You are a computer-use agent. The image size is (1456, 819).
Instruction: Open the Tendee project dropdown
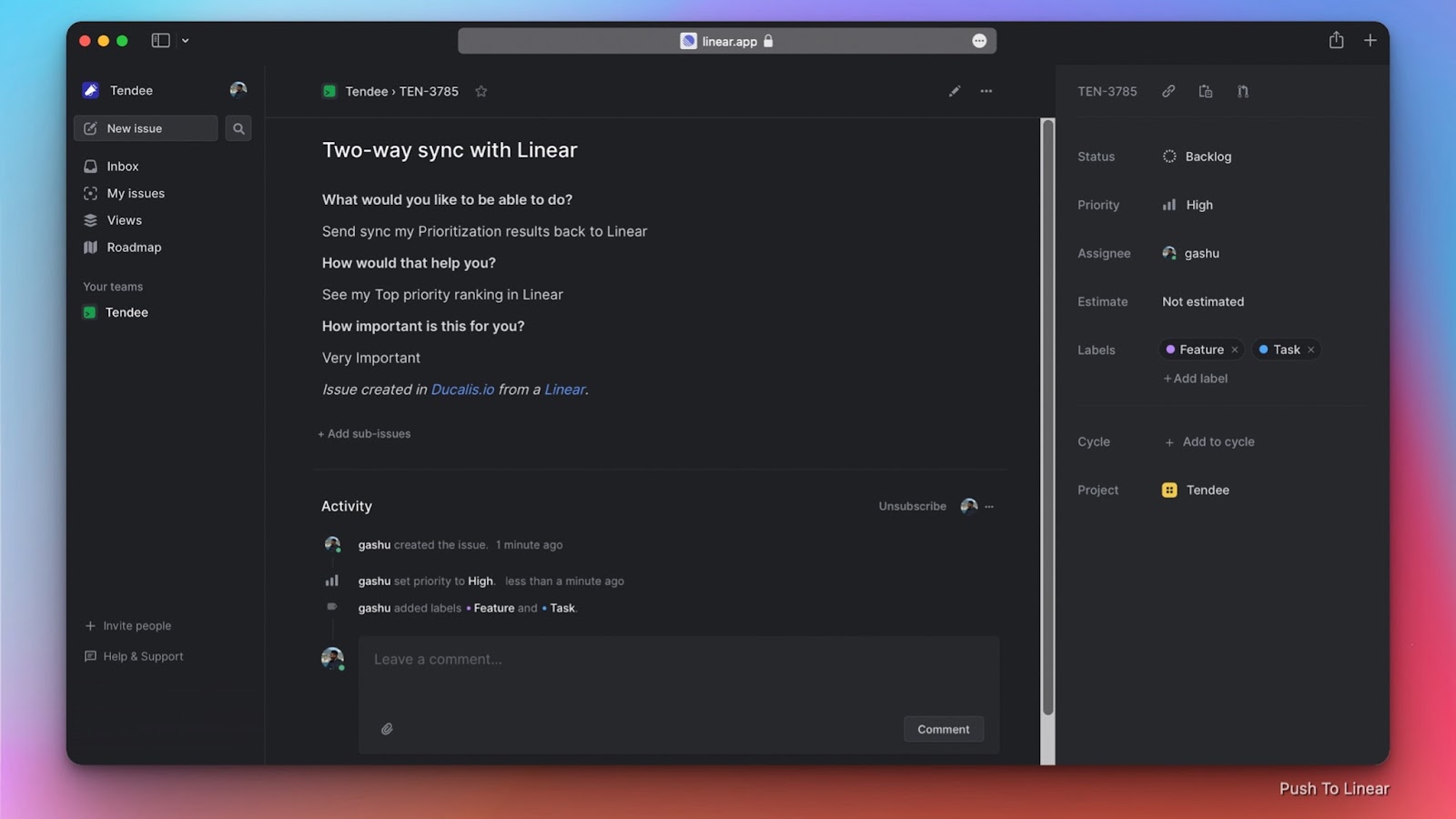pos(1196,490)
